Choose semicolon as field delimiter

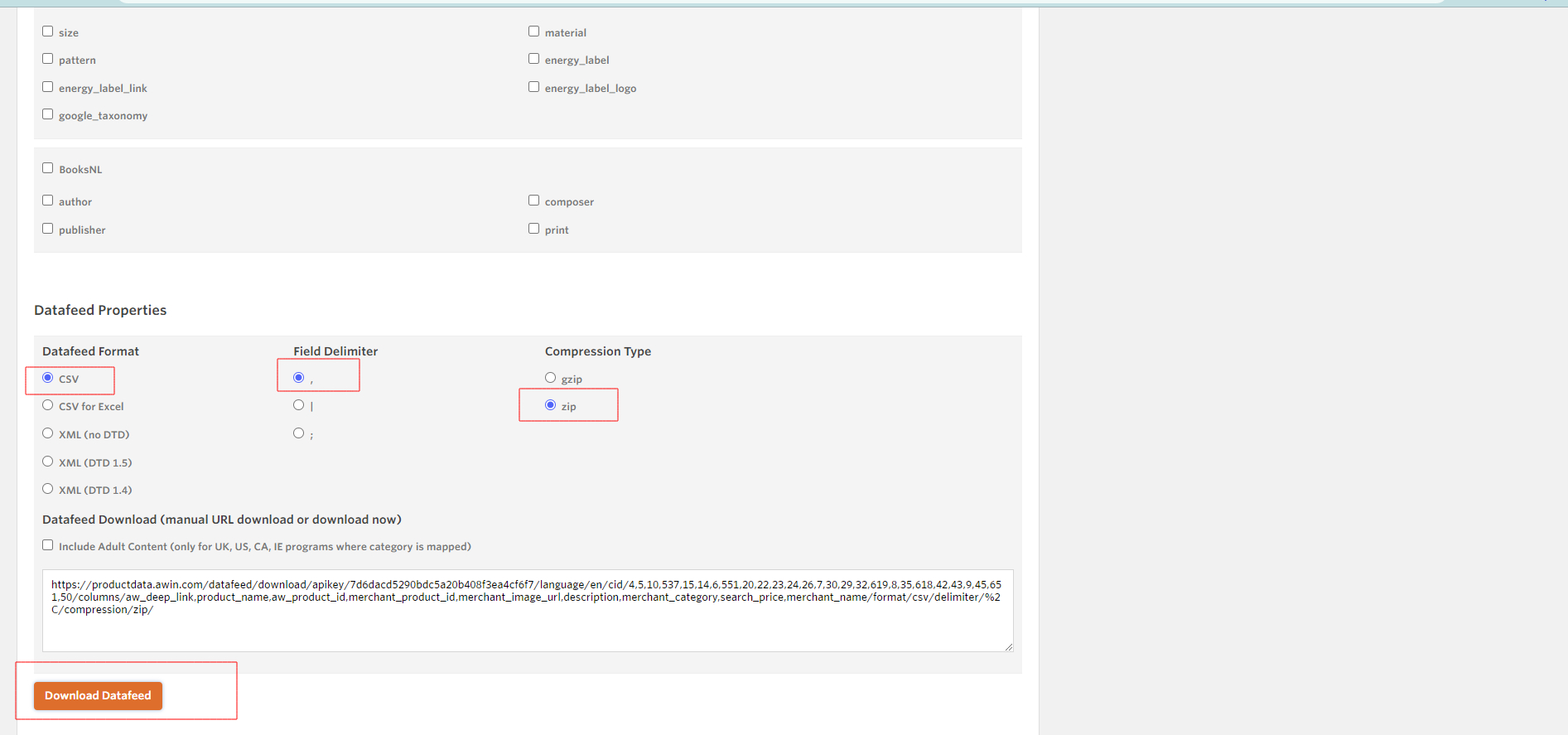tap(299, 433)
